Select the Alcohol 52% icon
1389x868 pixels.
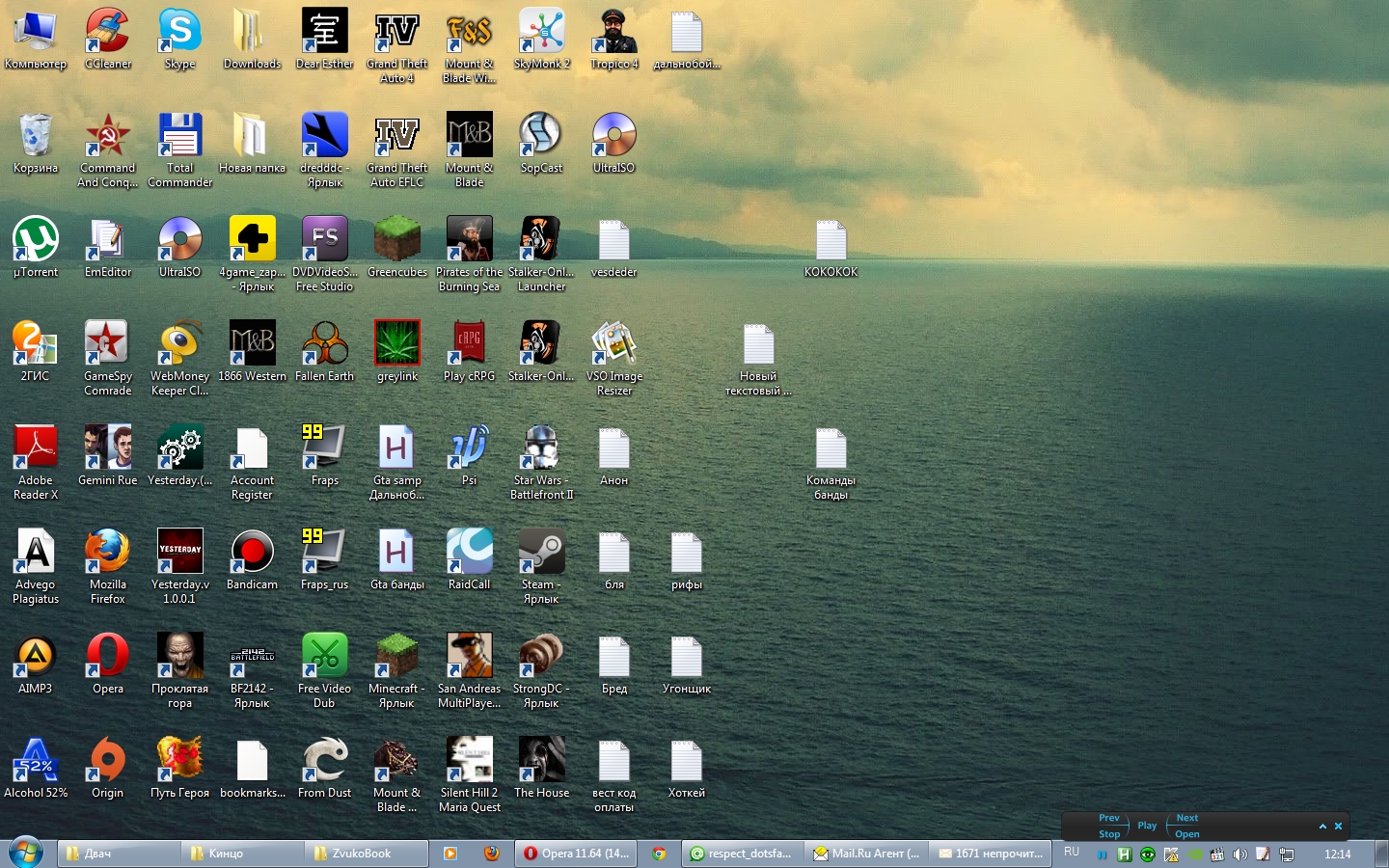pos(36,760)
